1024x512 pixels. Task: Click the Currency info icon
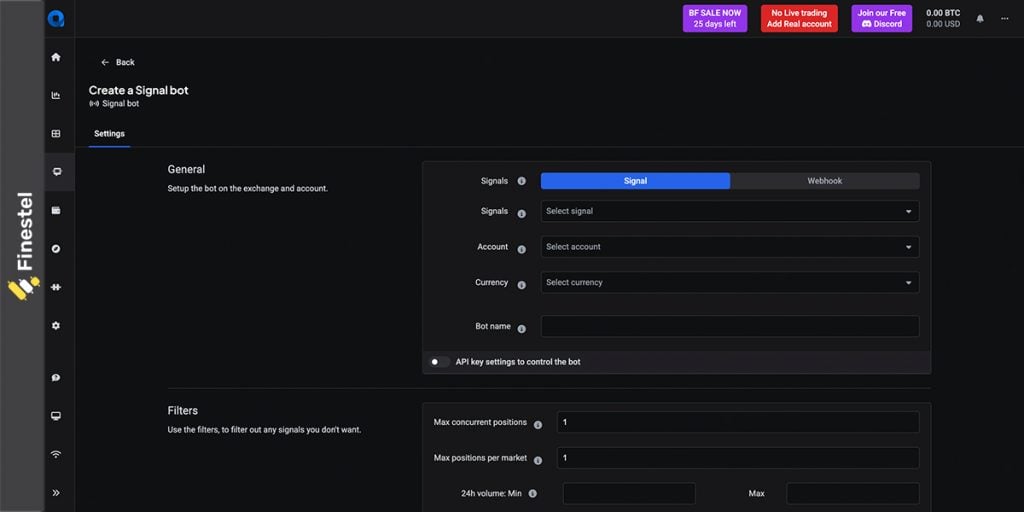522,285
